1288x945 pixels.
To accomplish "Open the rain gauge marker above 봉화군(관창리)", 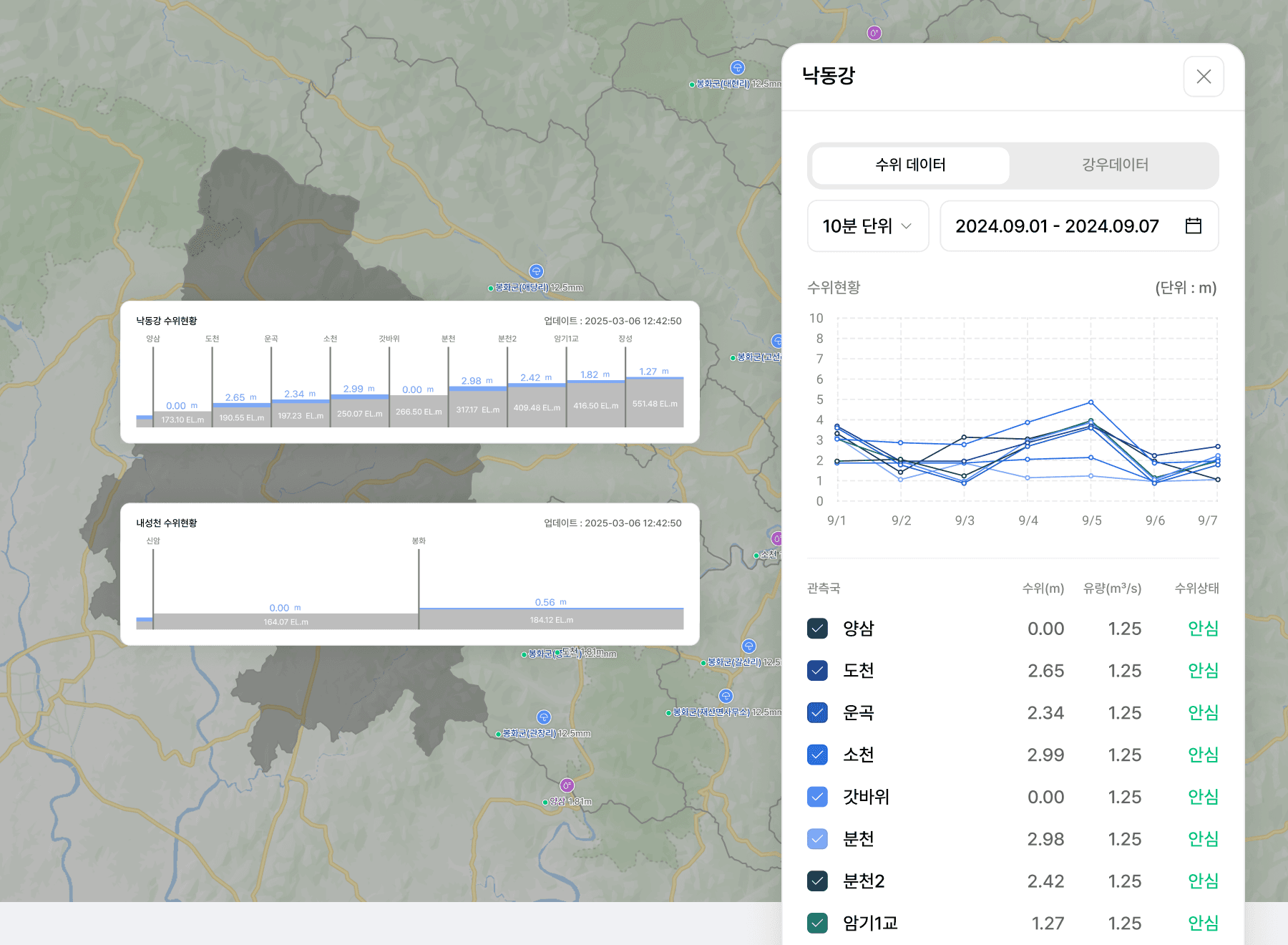I will coord(544,717).
